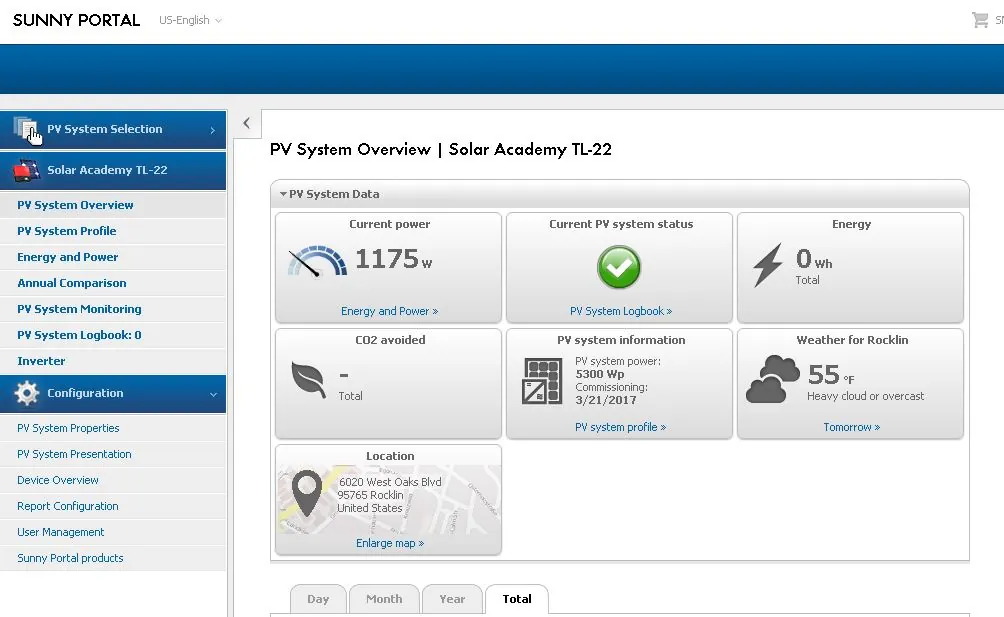Click the green checkmark status icon
The width and height of the screenshot is (1004, 617).
[619, 267]
